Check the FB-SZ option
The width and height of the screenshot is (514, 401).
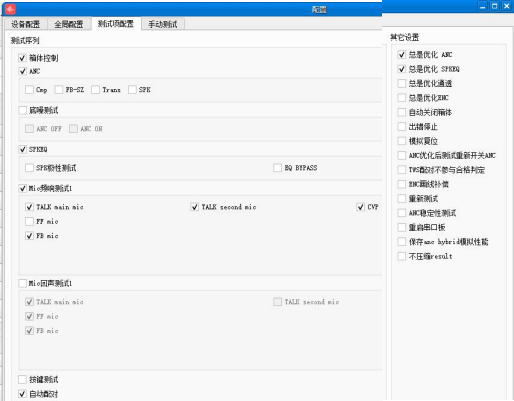[59, 90]
